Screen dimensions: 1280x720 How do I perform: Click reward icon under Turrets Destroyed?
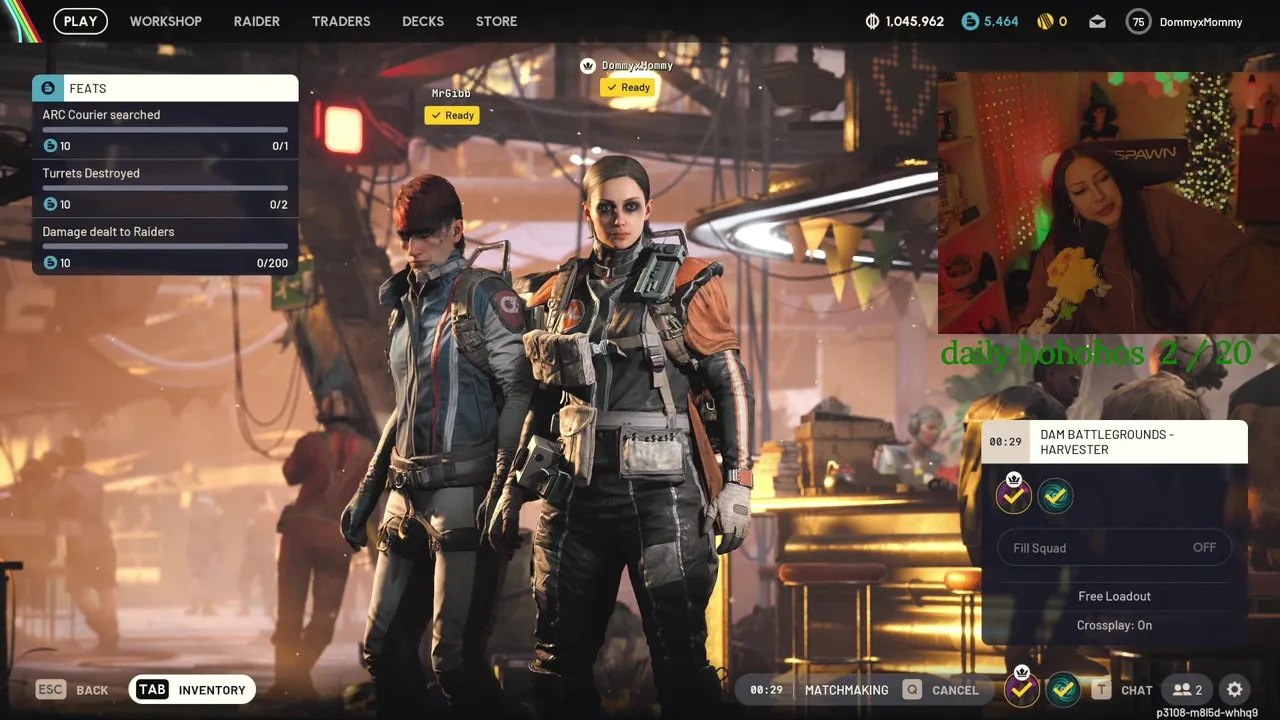pyautogui.click(x=50, y=204)
